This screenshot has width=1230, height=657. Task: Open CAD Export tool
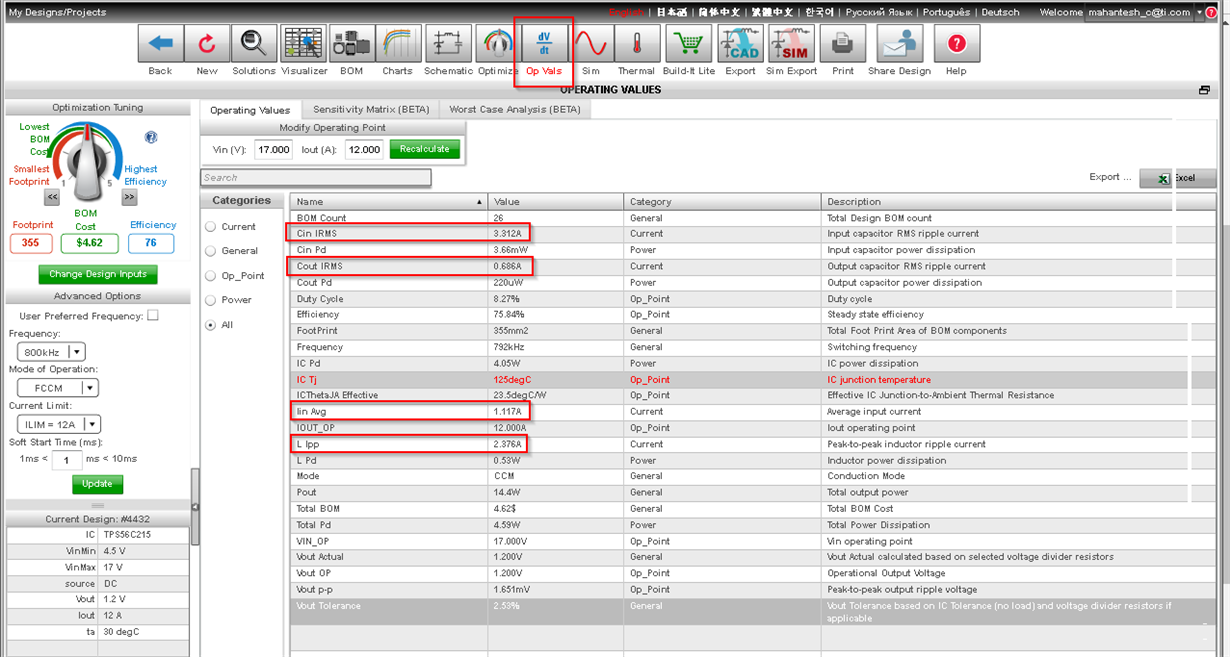click(741, 44)
